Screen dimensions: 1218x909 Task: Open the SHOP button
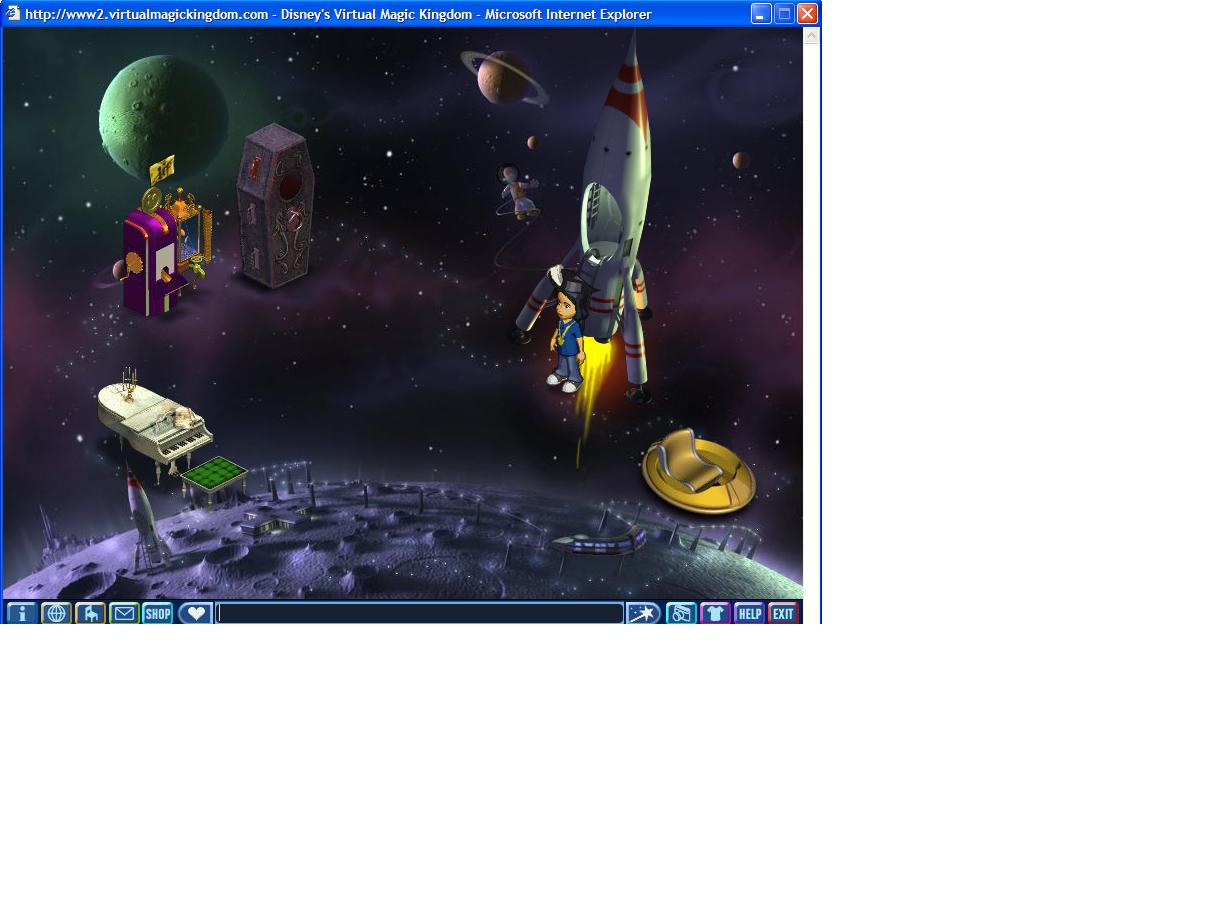(x=158, y=613)
